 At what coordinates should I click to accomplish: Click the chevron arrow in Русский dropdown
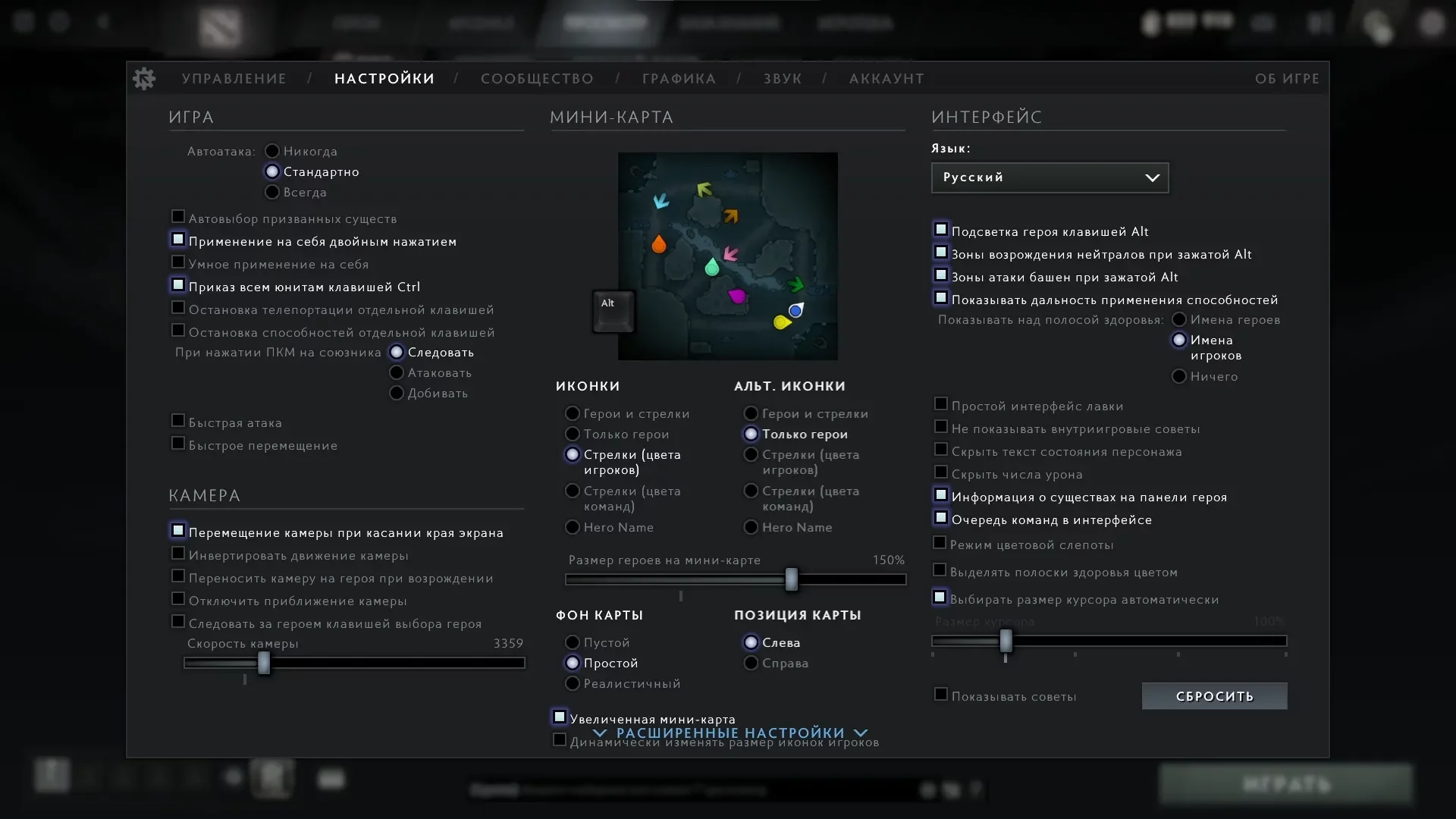[x=1152, y=177]
